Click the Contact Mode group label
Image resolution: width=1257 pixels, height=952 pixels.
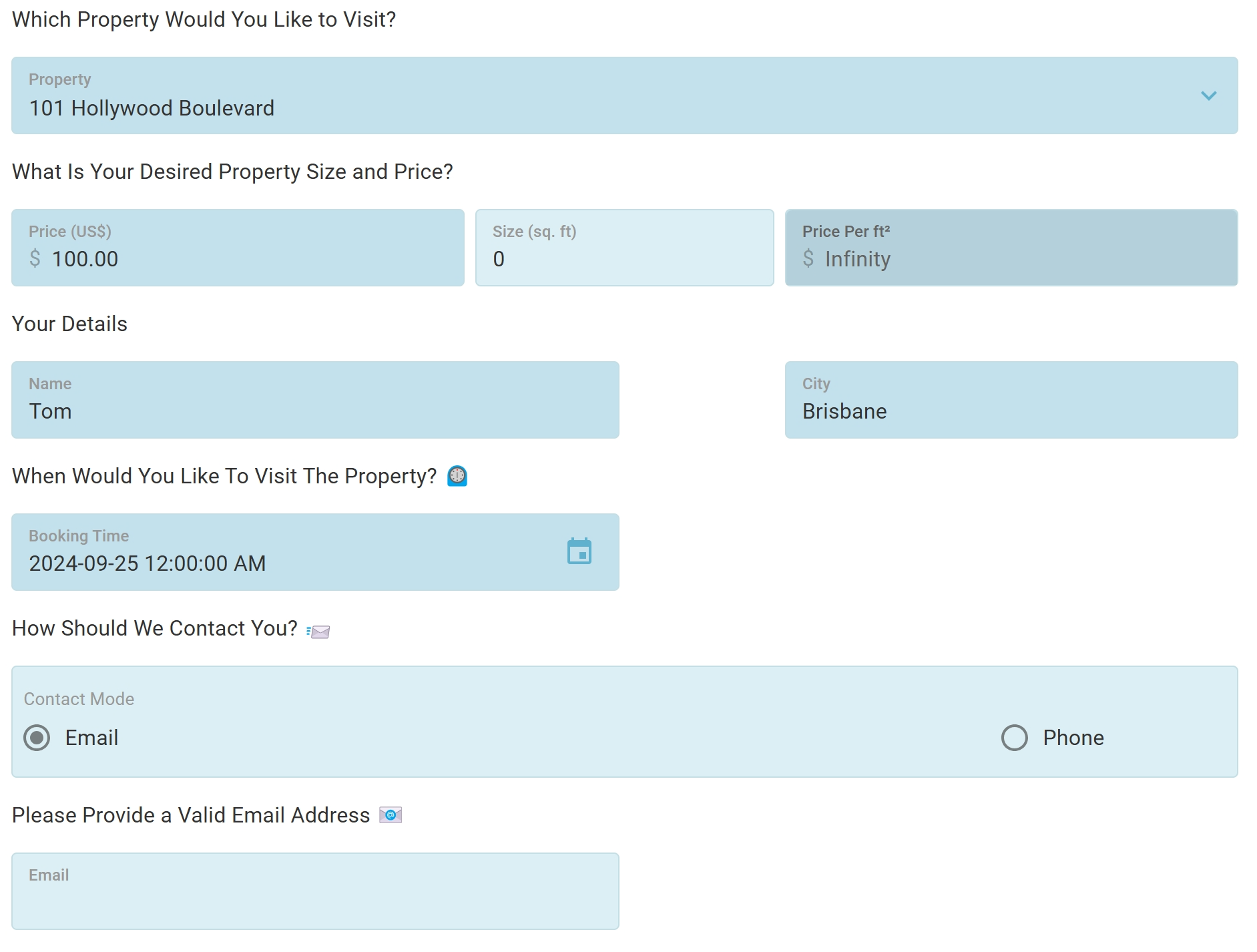click(79, 699)
